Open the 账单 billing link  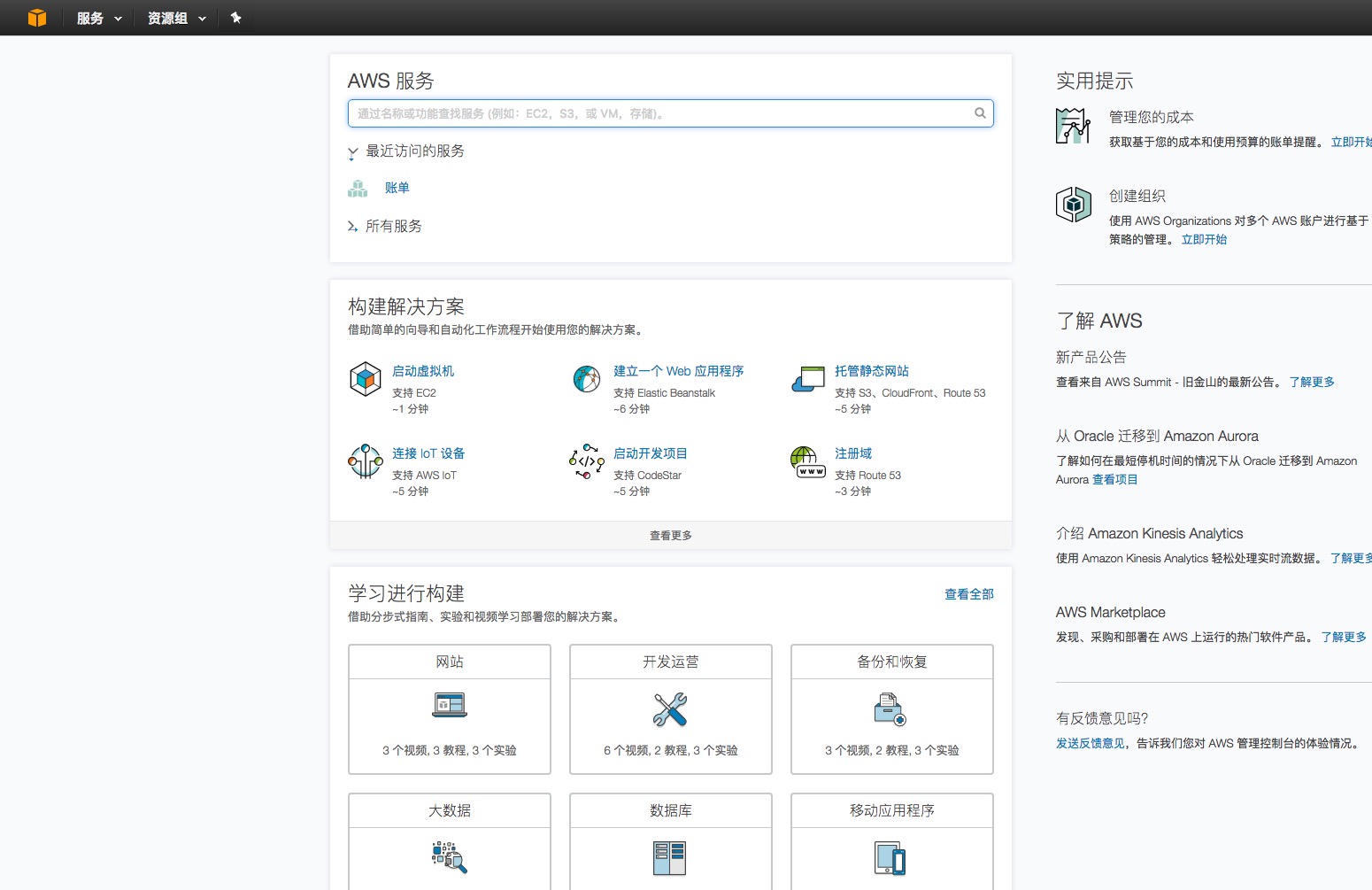[x=397, y=188]
